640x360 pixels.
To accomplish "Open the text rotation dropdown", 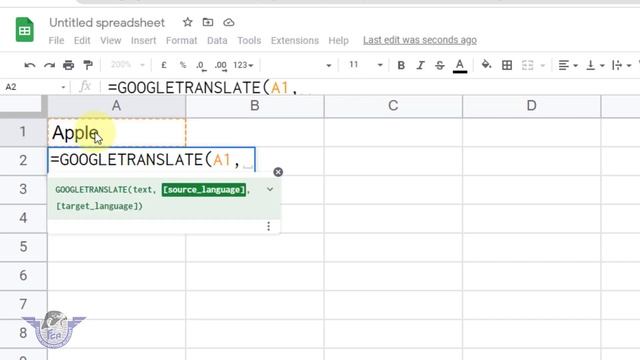I will click(622, 65).
